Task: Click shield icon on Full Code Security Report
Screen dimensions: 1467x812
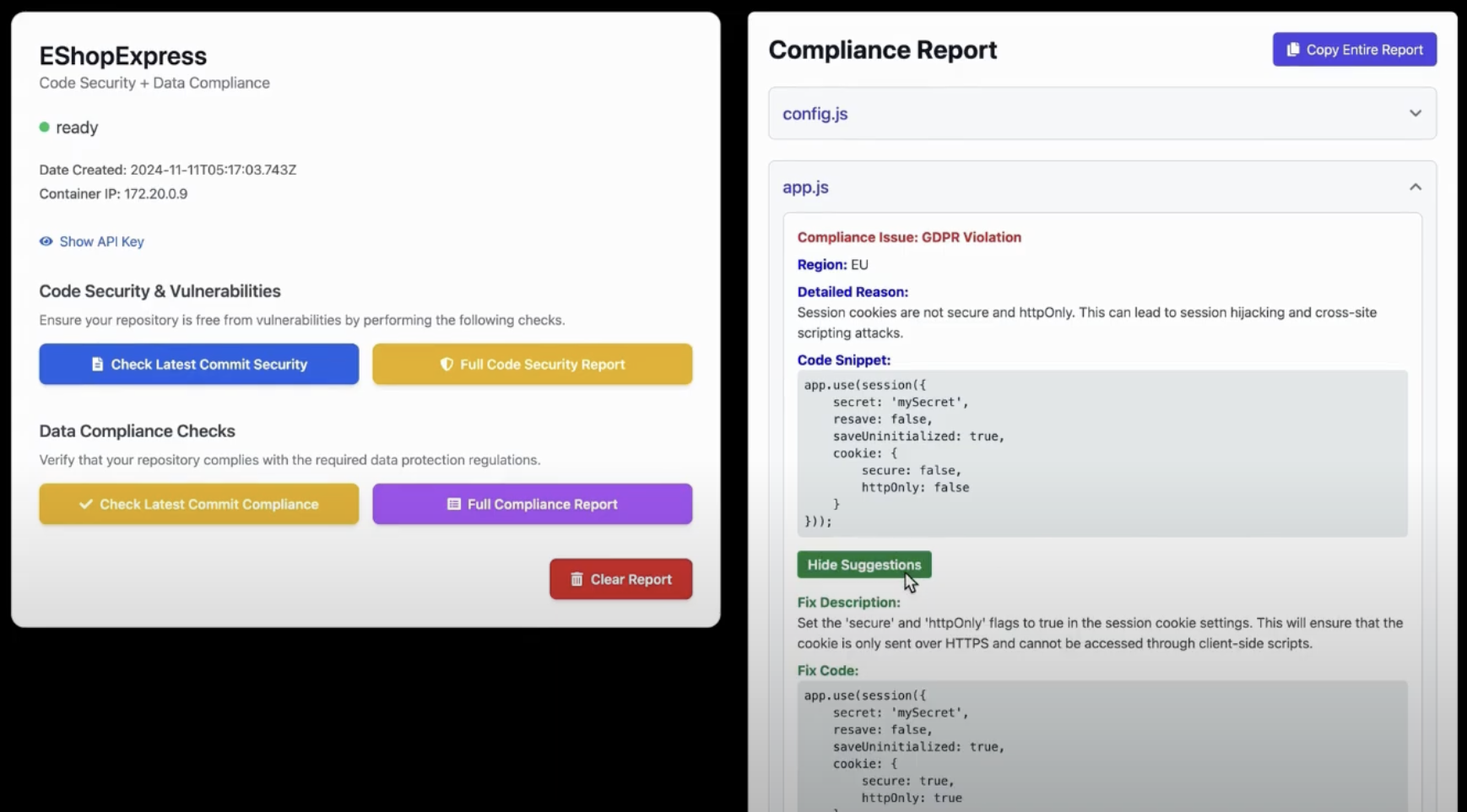Action: pyautogui.click(x=447, y=364)
